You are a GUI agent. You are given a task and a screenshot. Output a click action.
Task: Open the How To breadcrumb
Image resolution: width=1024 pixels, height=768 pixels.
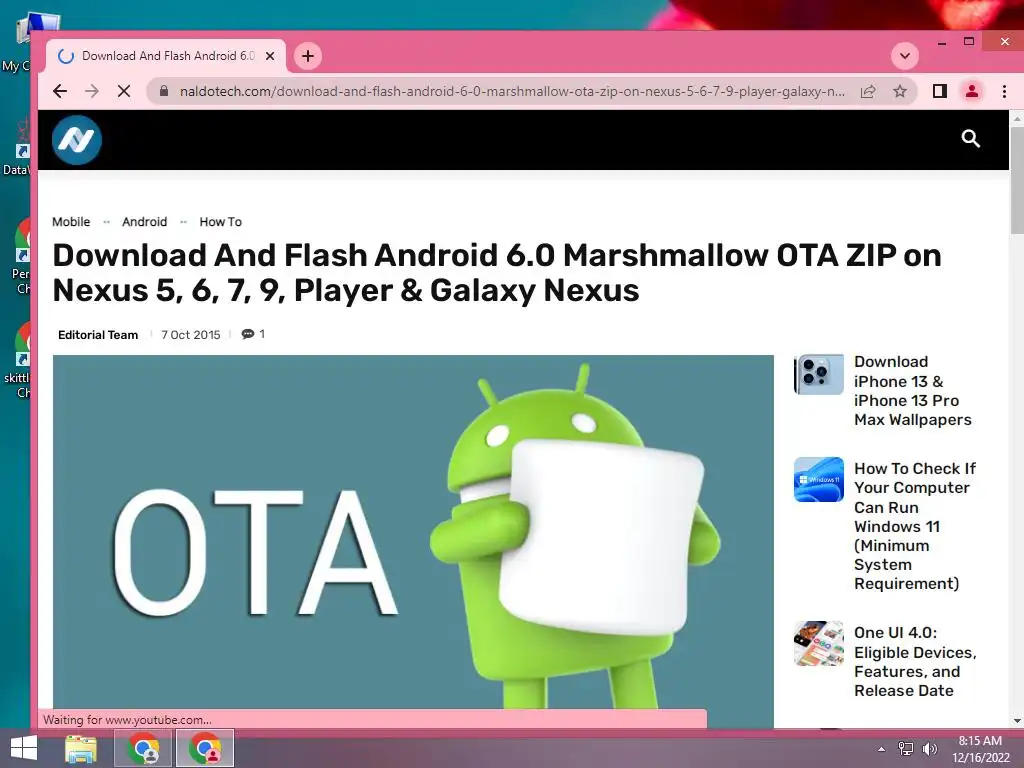[x=221, y=222]
